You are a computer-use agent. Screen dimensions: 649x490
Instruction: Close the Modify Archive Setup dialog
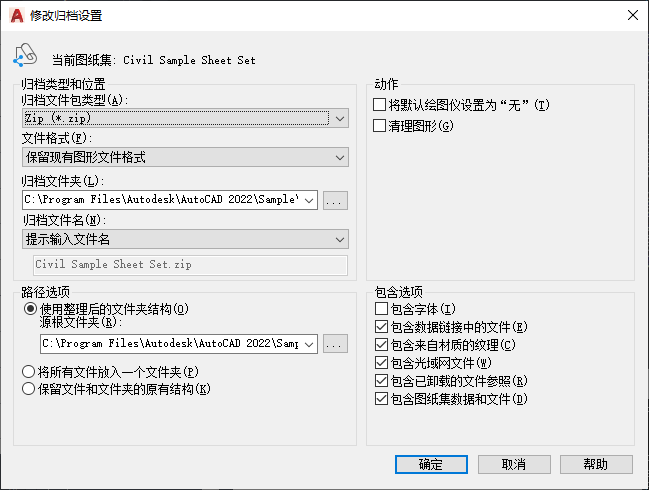click(631, 15)
